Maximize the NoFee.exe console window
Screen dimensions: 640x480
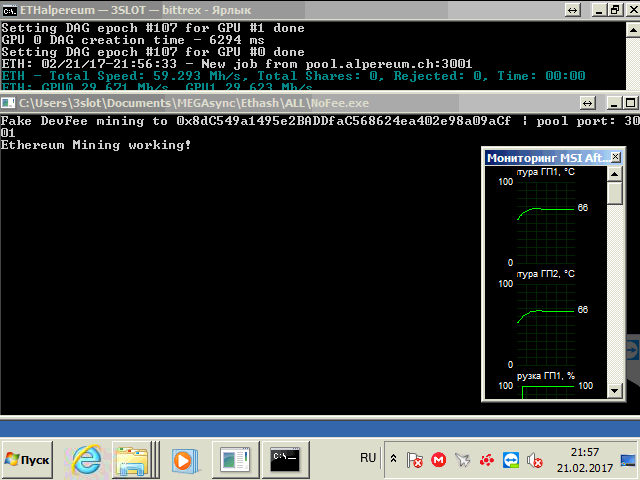click(630, 103)
